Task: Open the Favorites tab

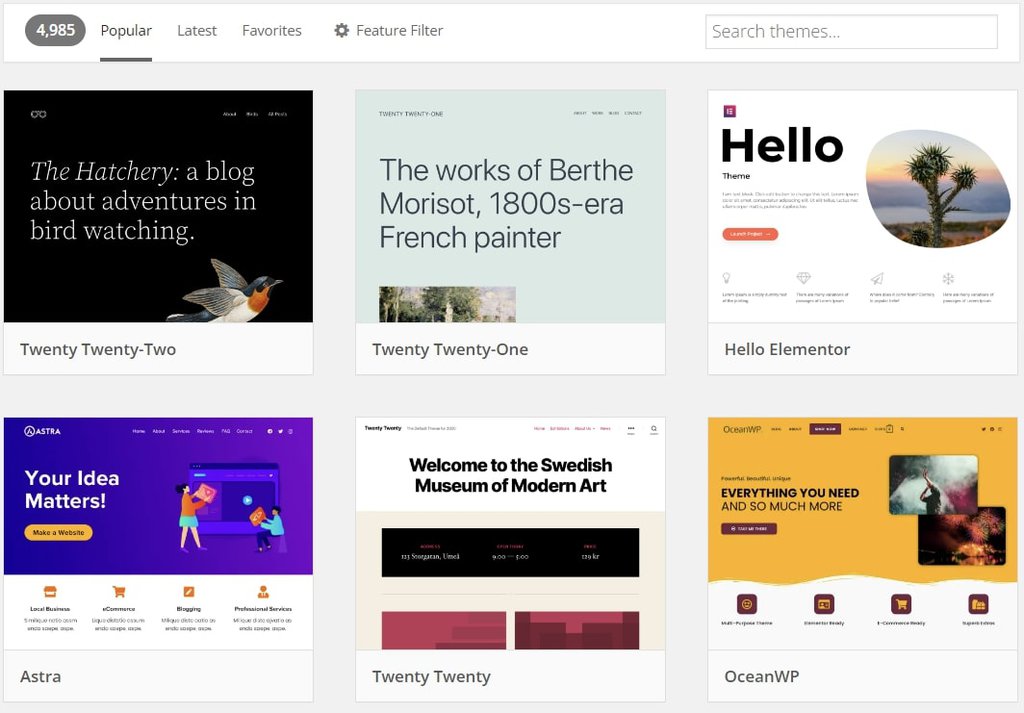Action: (x=271, y=30)
